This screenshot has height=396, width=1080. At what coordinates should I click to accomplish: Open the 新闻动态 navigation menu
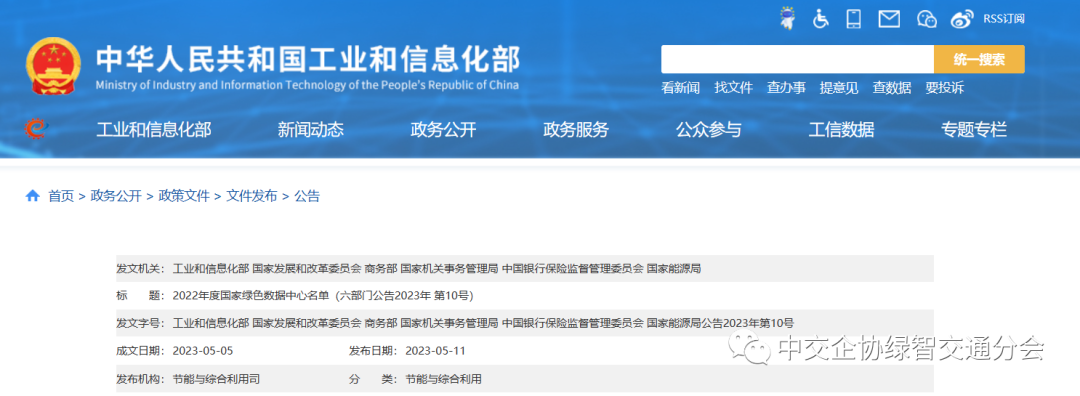tap(311, 129)
